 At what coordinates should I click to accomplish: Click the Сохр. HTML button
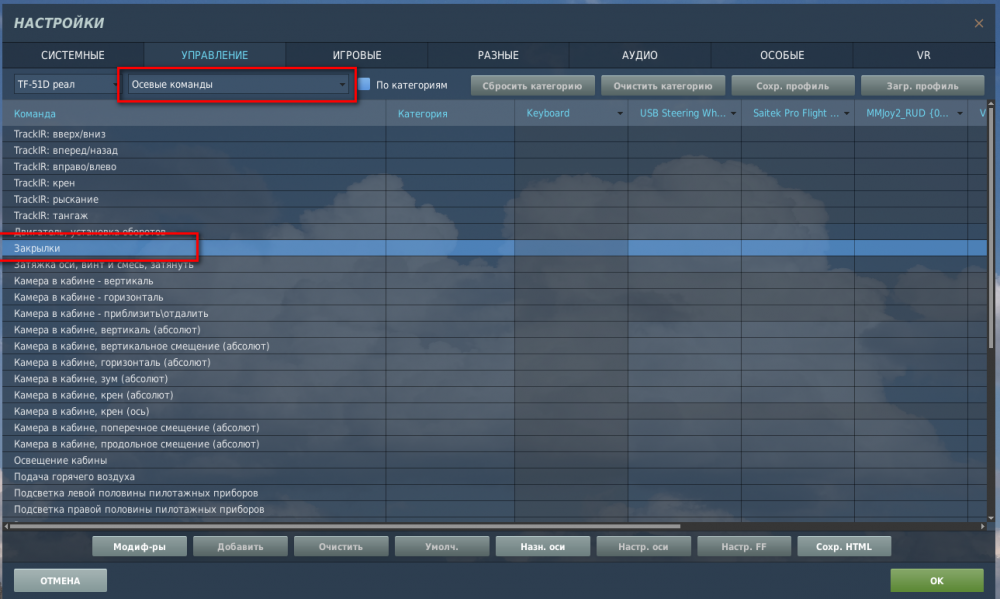click(844, 547)
